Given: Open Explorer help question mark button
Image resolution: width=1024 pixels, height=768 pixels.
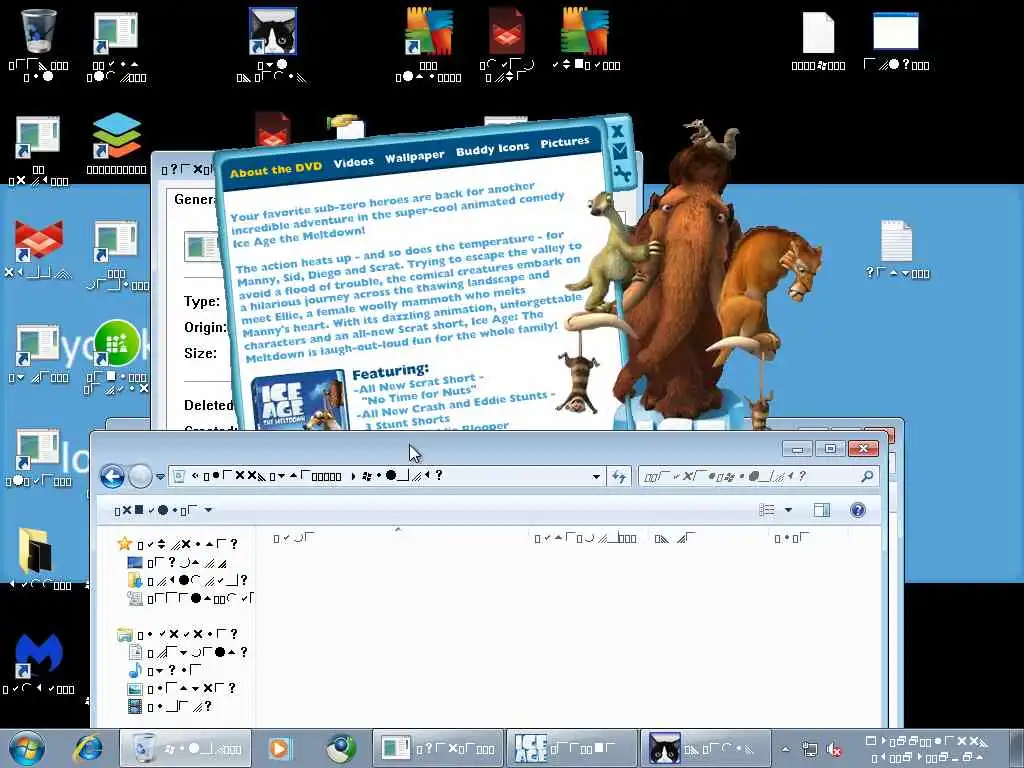Looking at the screenshot, I should 857,510.
